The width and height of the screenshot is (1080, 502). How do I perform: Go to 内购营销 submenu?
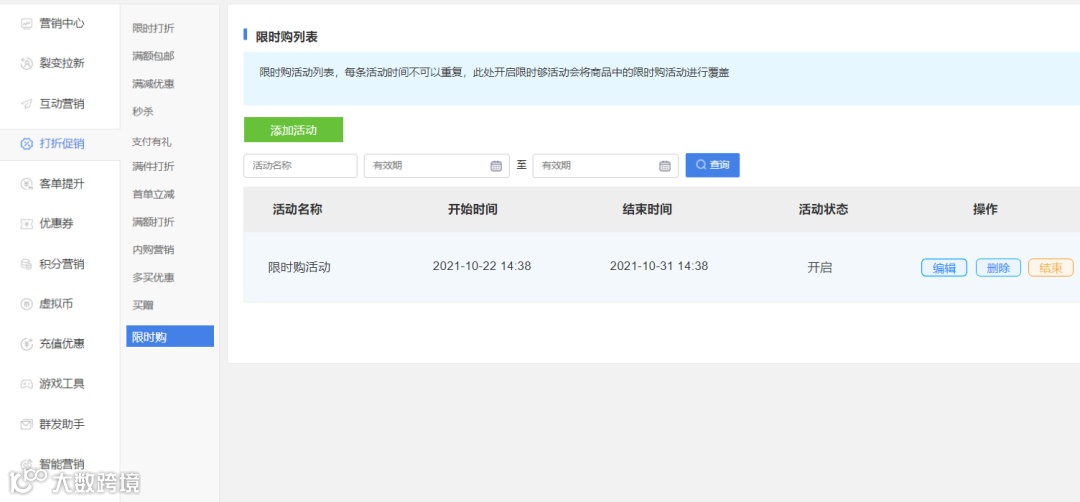(153, 249)
